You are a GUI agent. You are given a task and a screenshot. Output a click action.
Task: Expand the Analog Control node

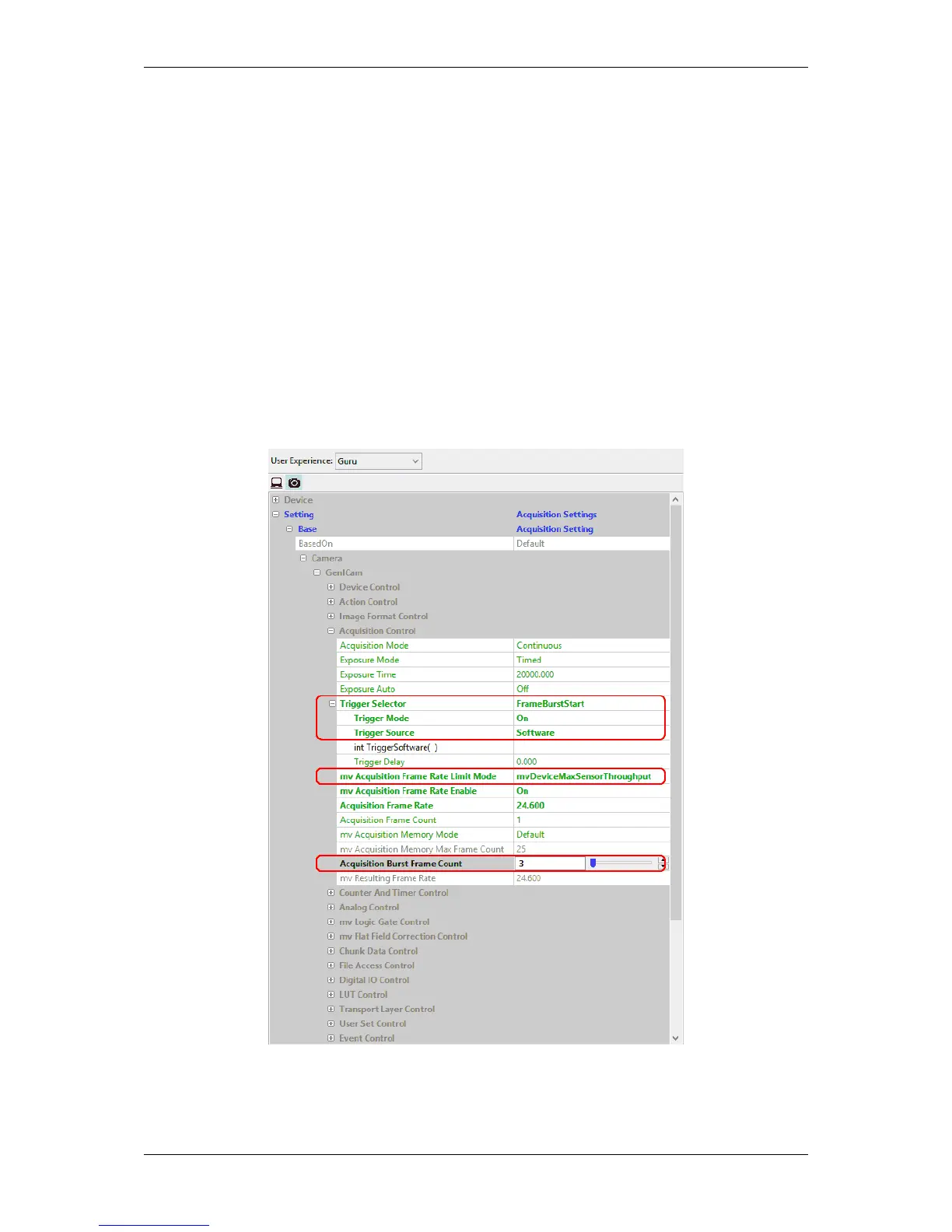tap(331, 907)
